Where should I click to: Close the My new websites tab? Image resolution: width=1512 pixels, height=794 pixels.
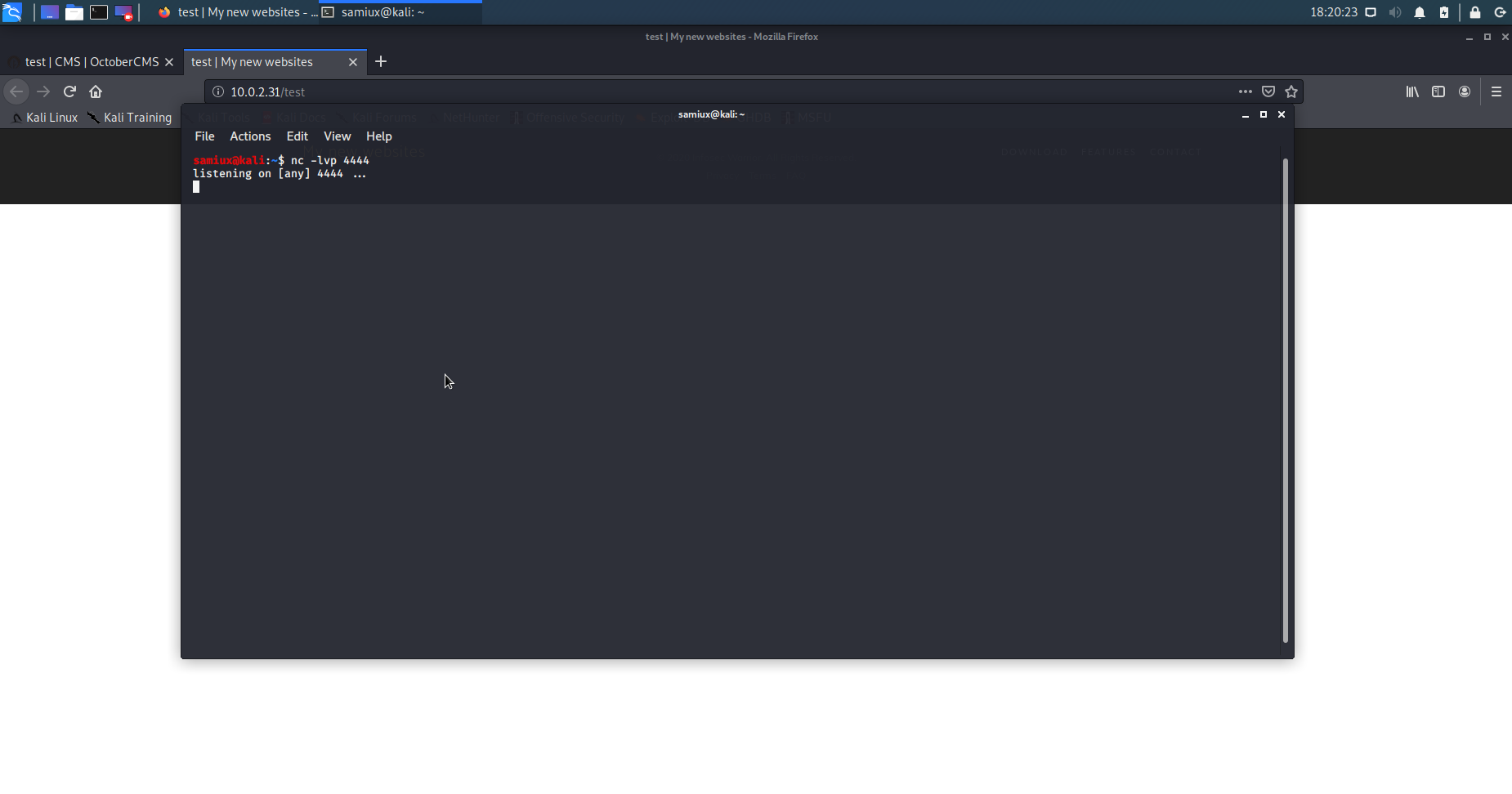[353, 62]
